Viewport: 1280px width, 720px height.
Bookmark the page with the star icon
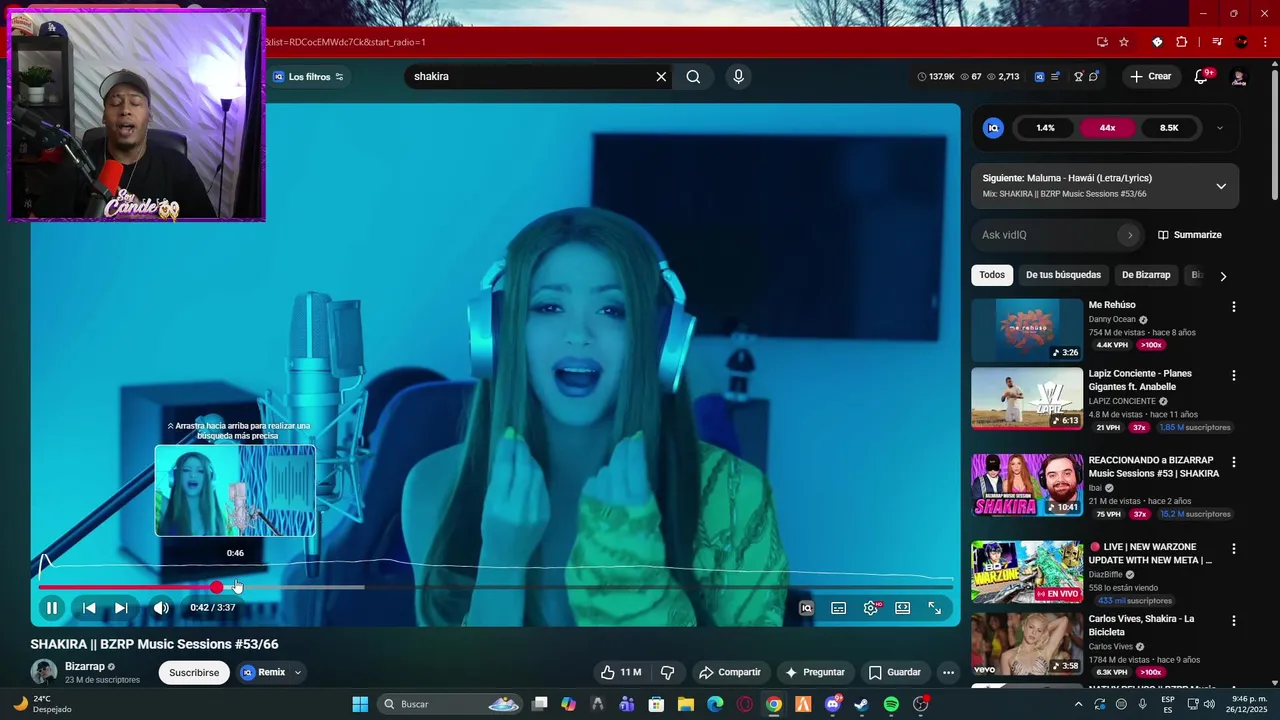click(1124, 42)
